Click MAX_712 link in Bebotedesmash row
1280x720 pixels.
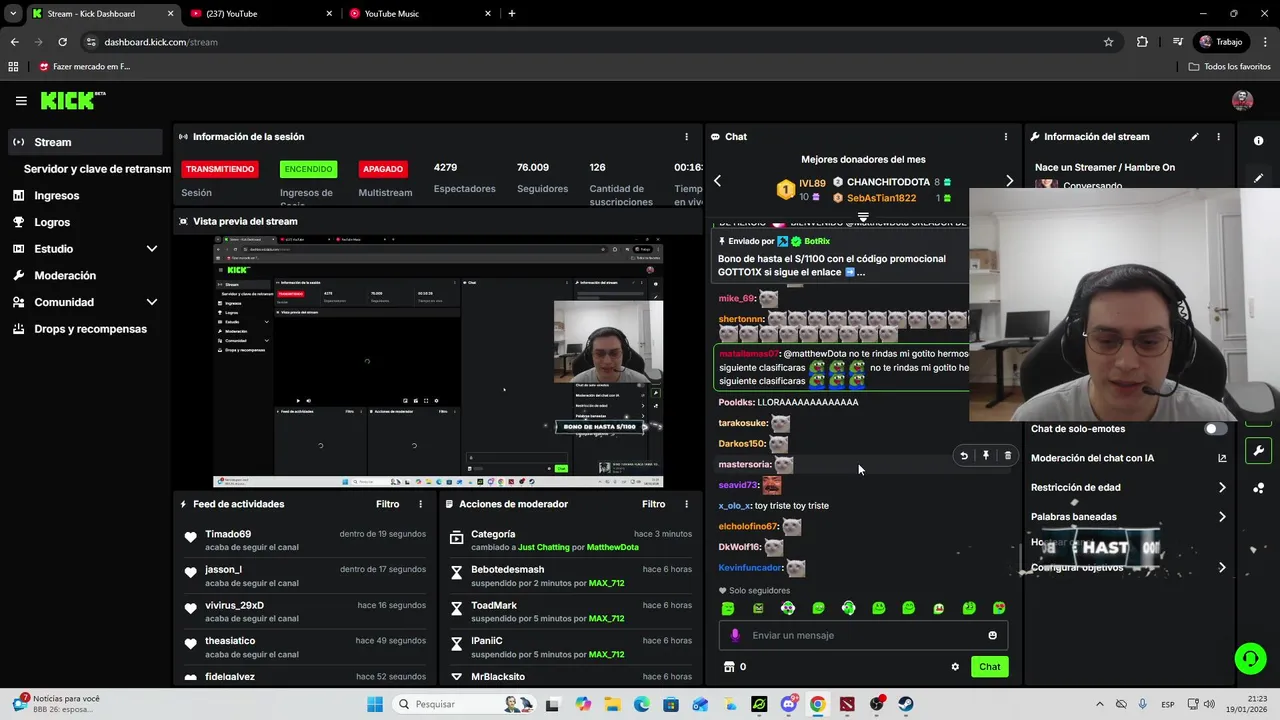(x=606, y=583)
